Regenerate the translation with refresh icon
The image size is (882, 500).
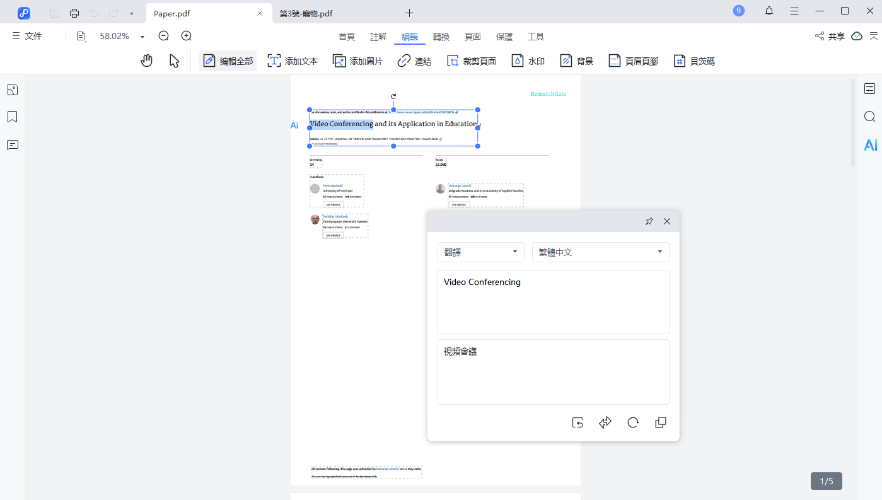click(633, 423)
